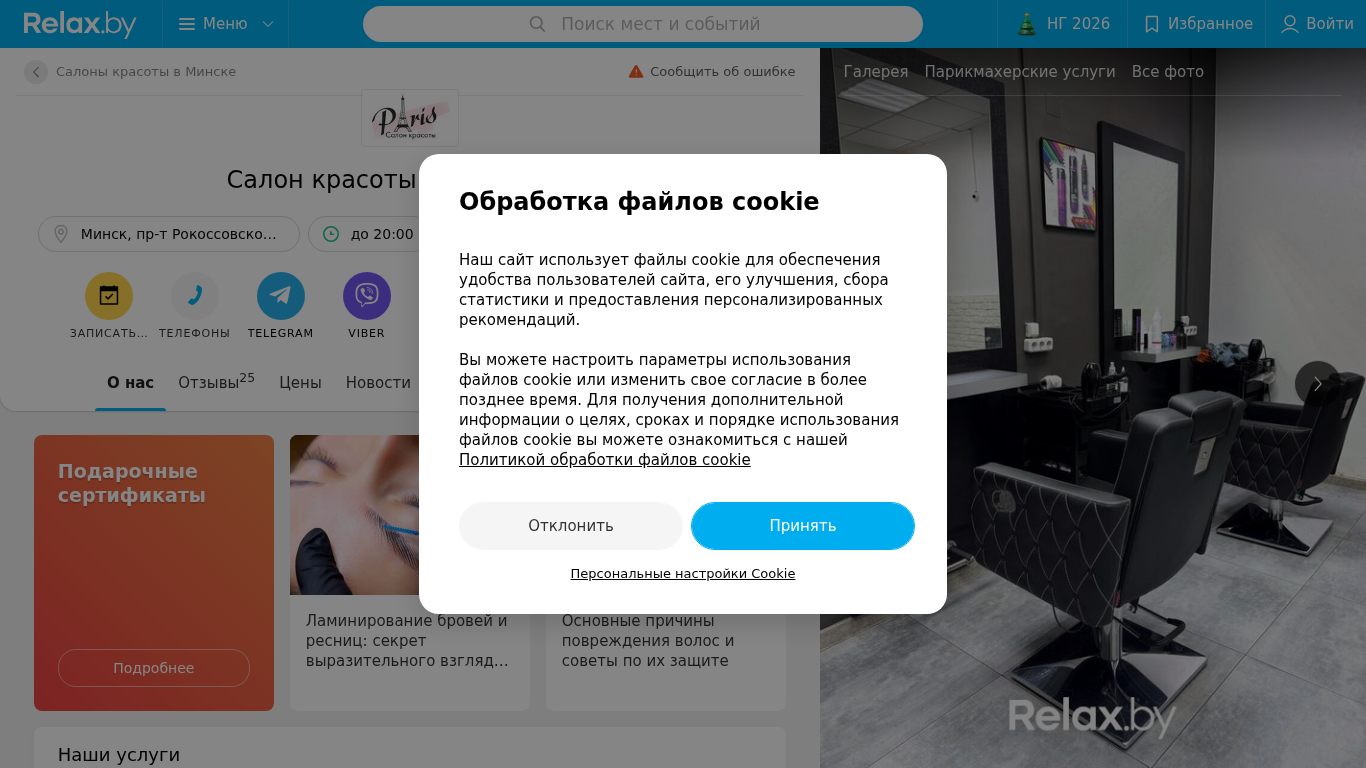
Task: Click the НГ 2026 tree icon
Action: click(x=1026, y=24)
